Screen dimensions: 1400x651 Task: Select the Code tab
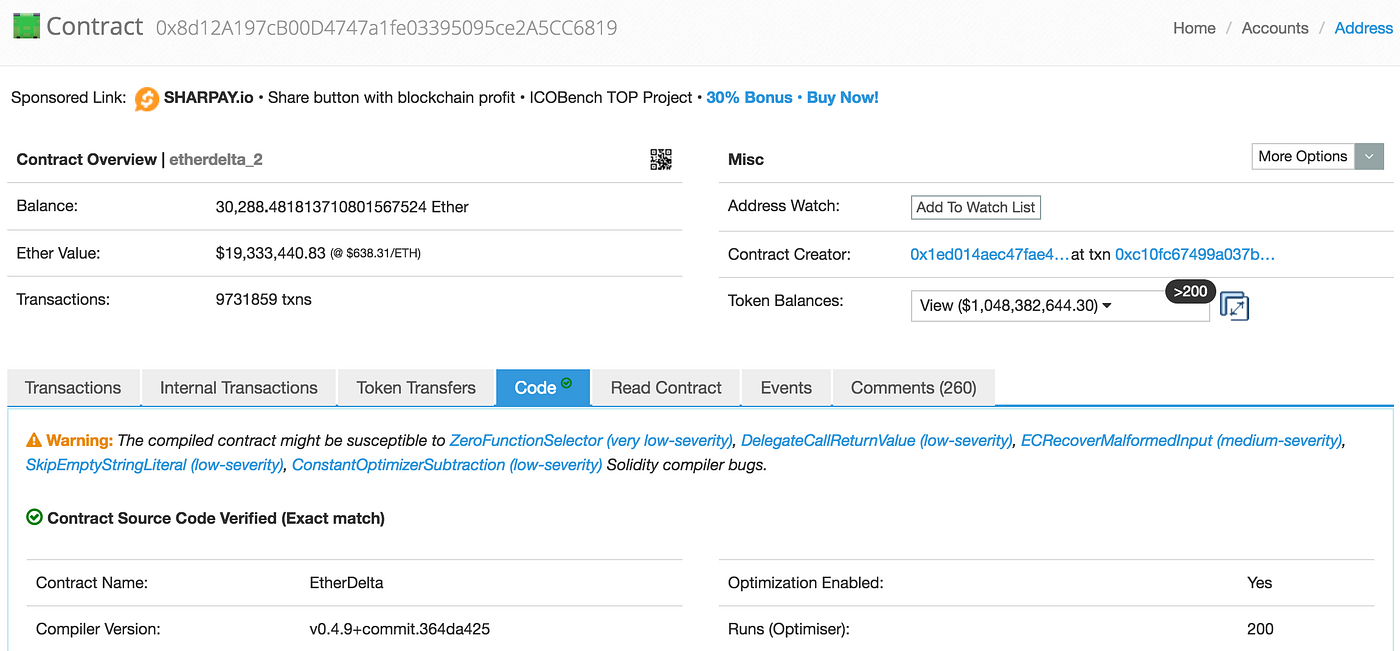click(543, 388)
